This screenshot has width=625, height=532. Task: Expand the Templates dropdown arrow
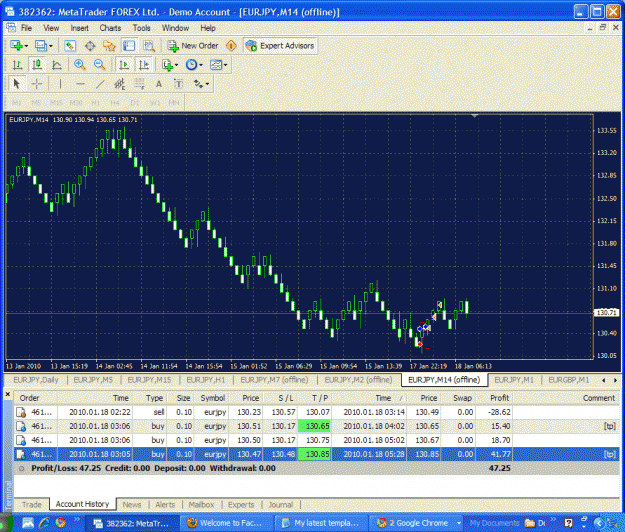coord(225,65)
